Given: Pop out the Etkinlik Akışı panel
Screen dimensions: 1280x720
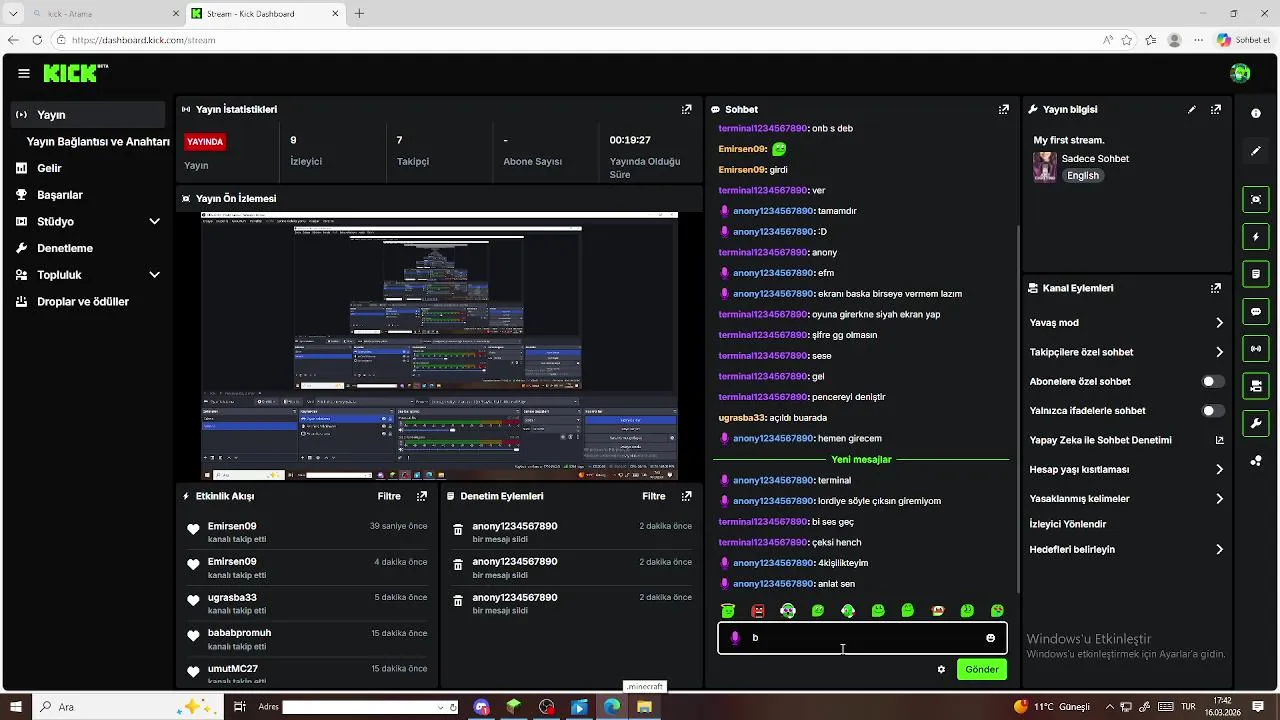Looking at the screenshot, I should [421, 496].
